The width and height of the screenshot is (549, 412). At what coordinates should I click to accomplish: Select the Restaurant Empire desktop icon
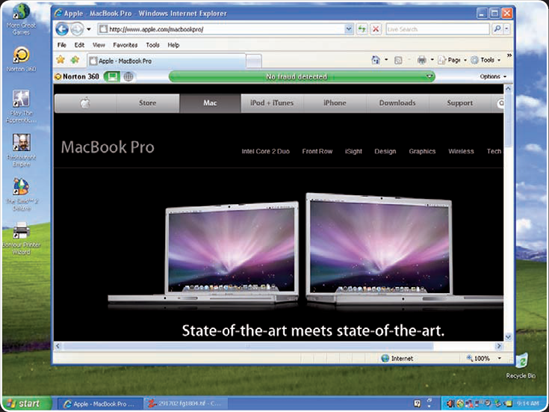[21, 151]
